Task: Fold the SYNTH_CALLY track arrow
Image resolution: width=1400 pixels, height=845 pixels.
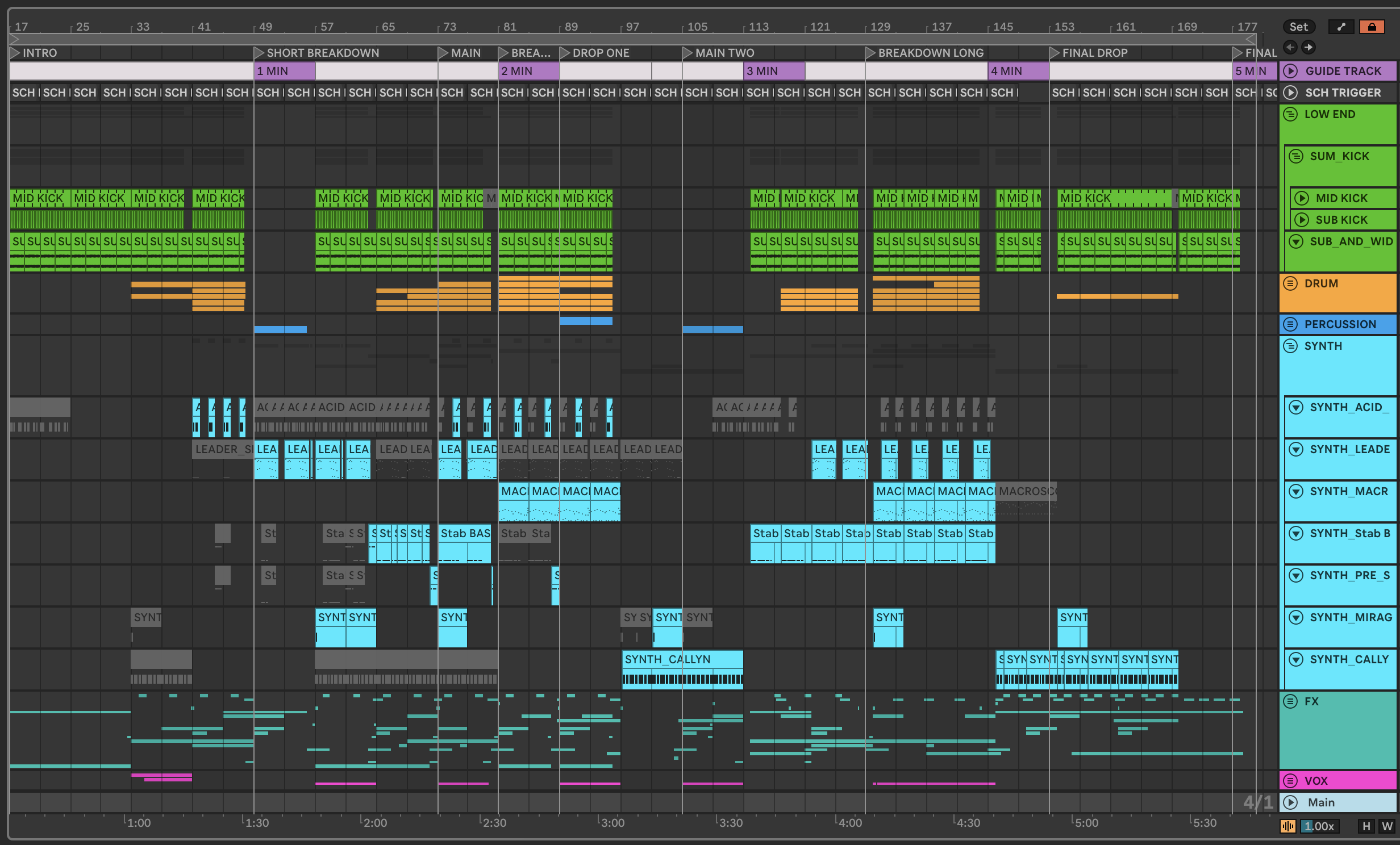Action: (1296, 659)
